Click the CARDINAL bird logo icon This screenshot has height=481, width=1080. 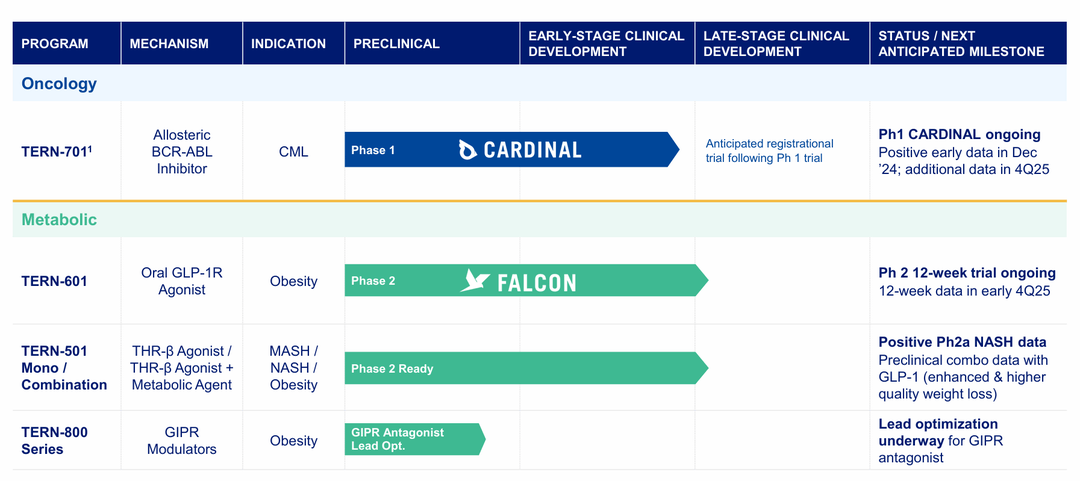(x=467, y=150)
